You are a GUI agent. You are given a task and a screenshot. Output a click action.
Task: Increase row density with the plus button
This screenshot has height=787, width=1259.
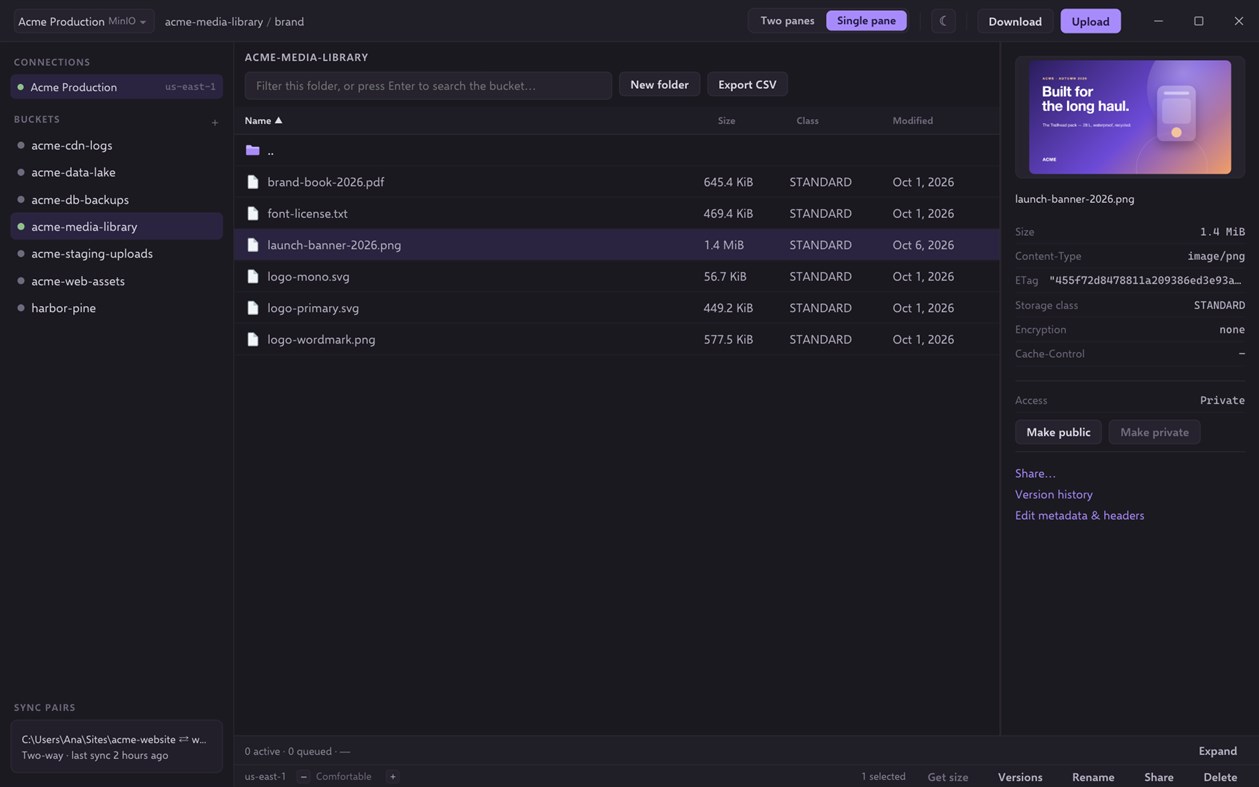393,777
